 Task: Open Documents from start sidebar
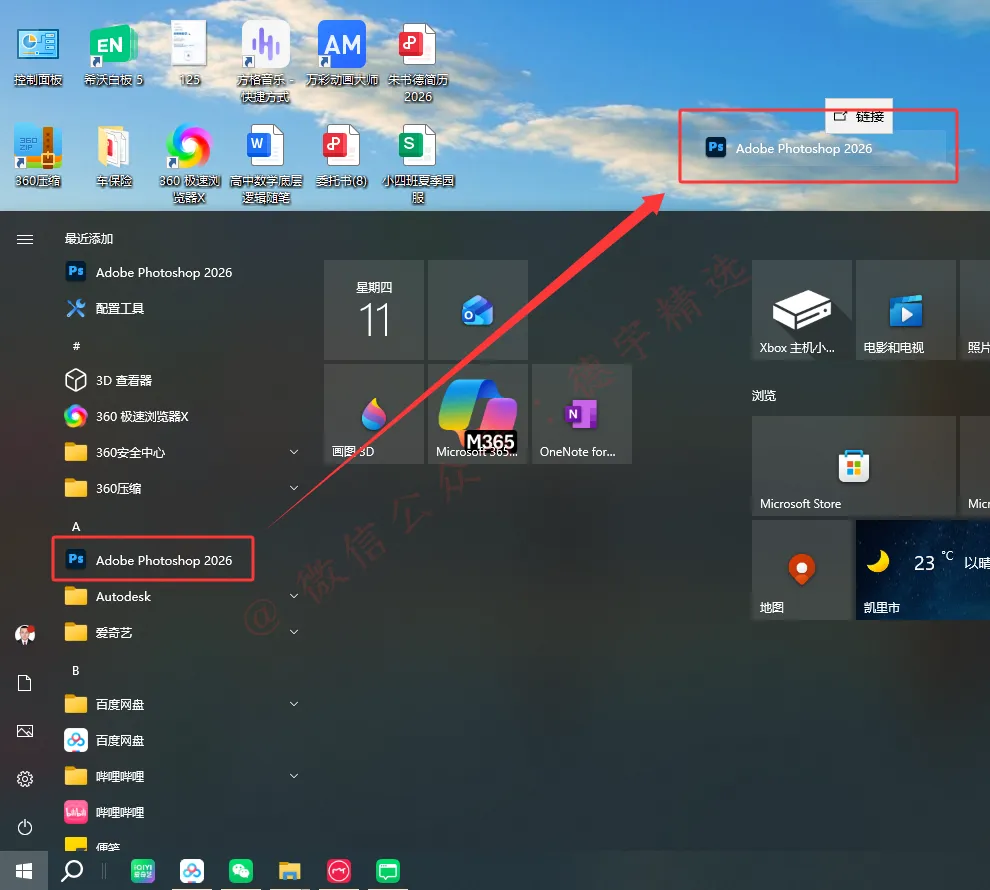(x=25, y=683)
